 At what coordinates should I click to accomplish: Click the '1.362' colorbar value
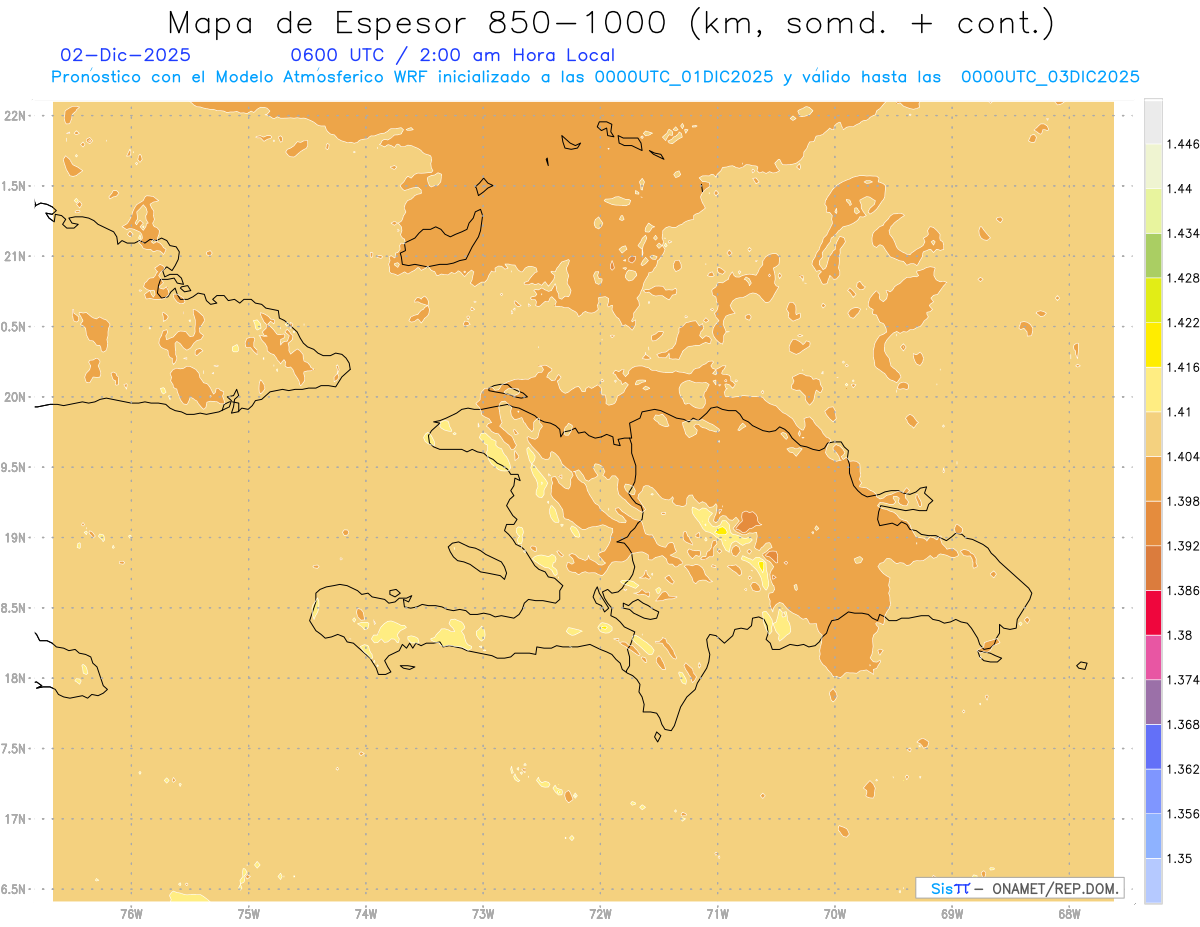pos(1183,769)
